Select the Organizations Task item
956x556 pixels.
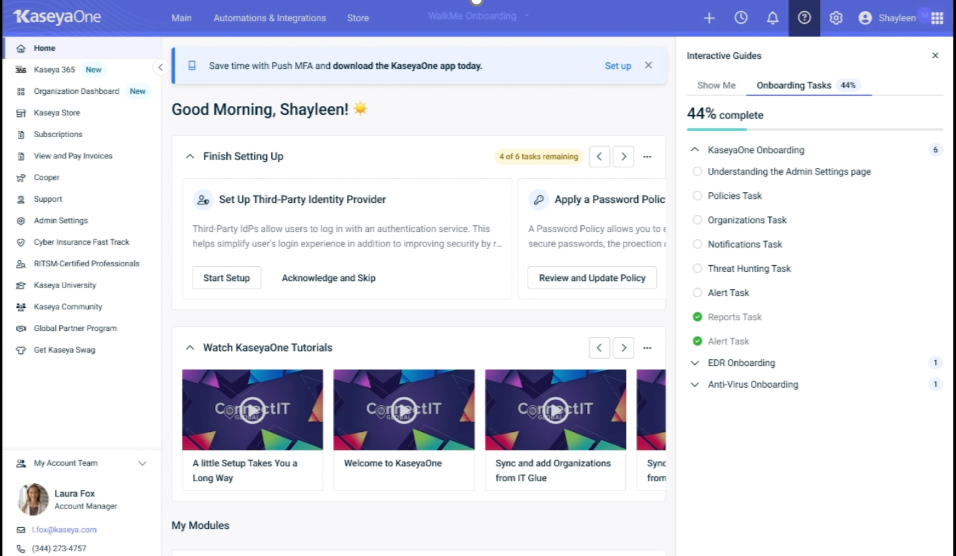tap(747, 220)
